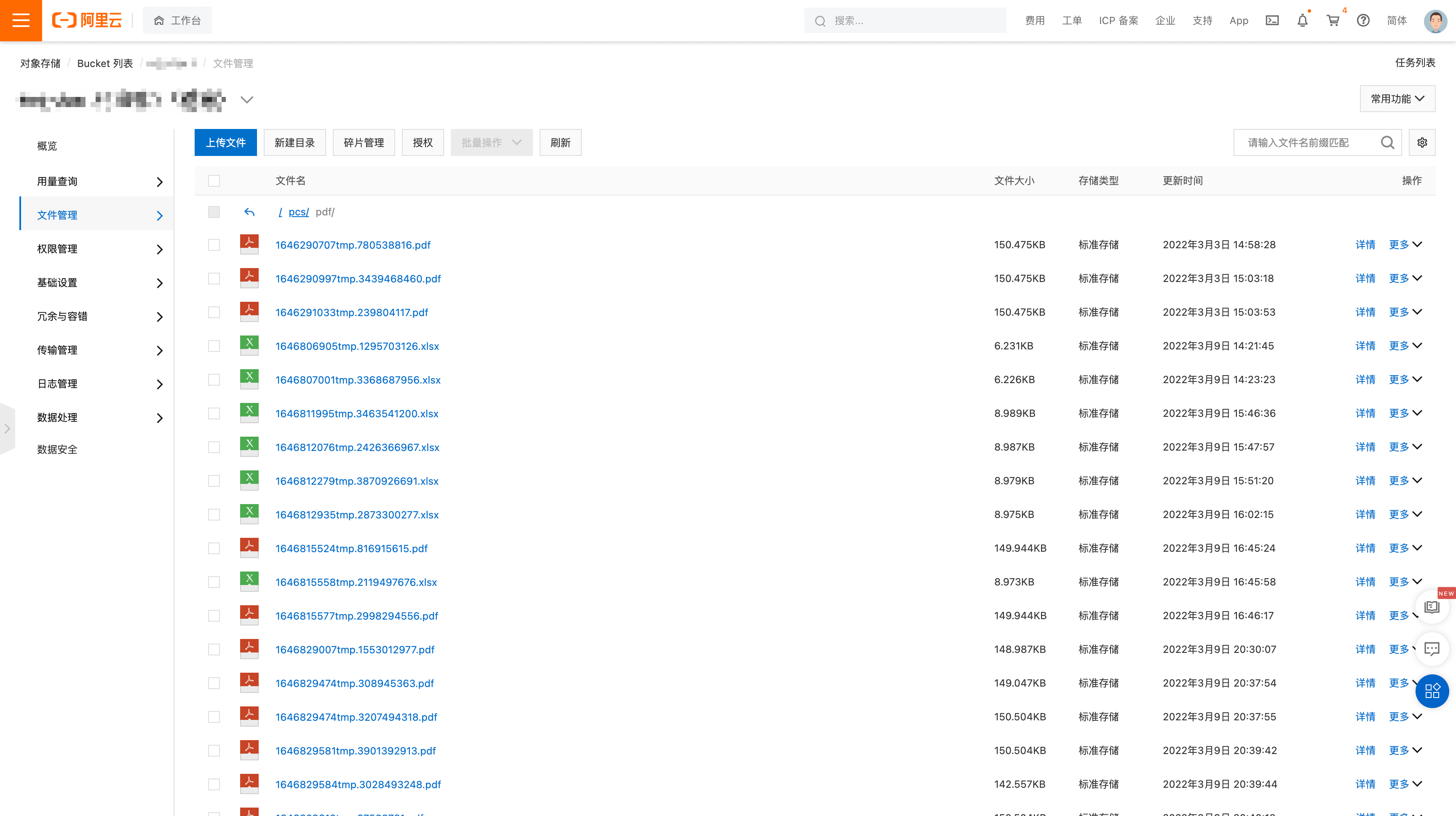1456x816 pixels.
Task: Select checkbox for 1646806905tmp.1295703126.xlsx
Action: [x=214, y=346]
